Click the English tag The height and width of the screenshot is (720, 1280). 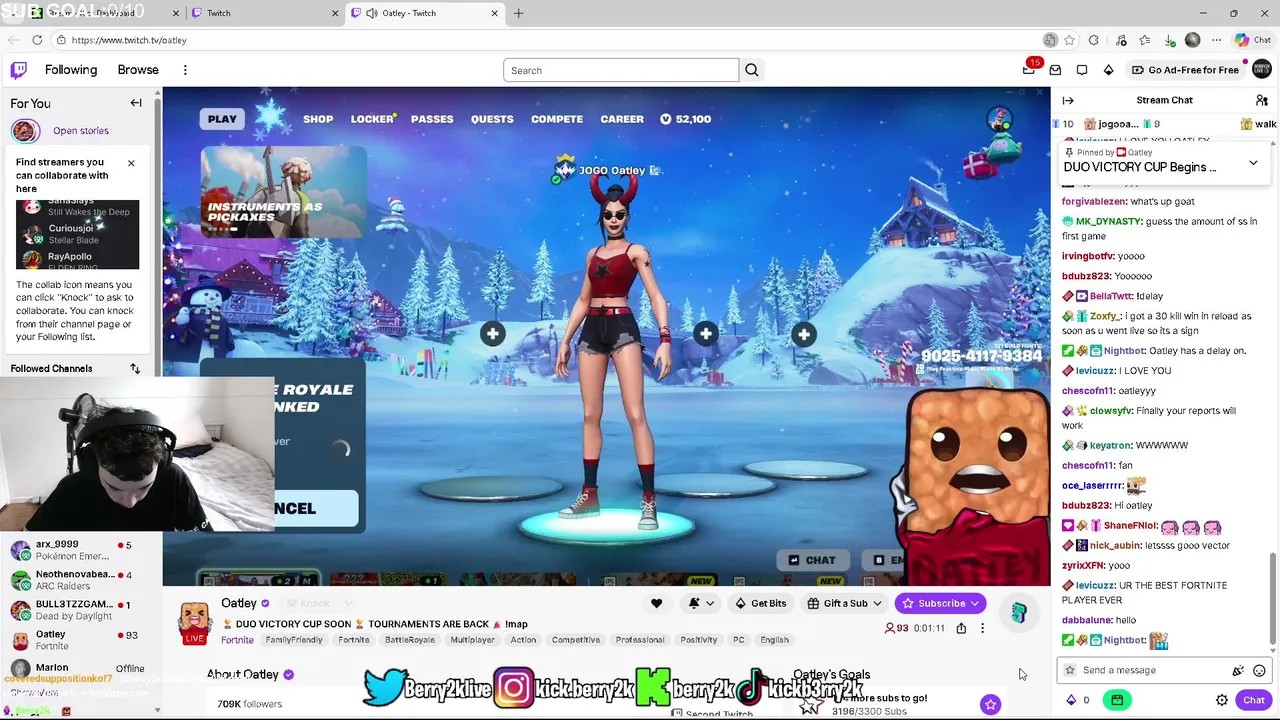click(x=774, y=640)
